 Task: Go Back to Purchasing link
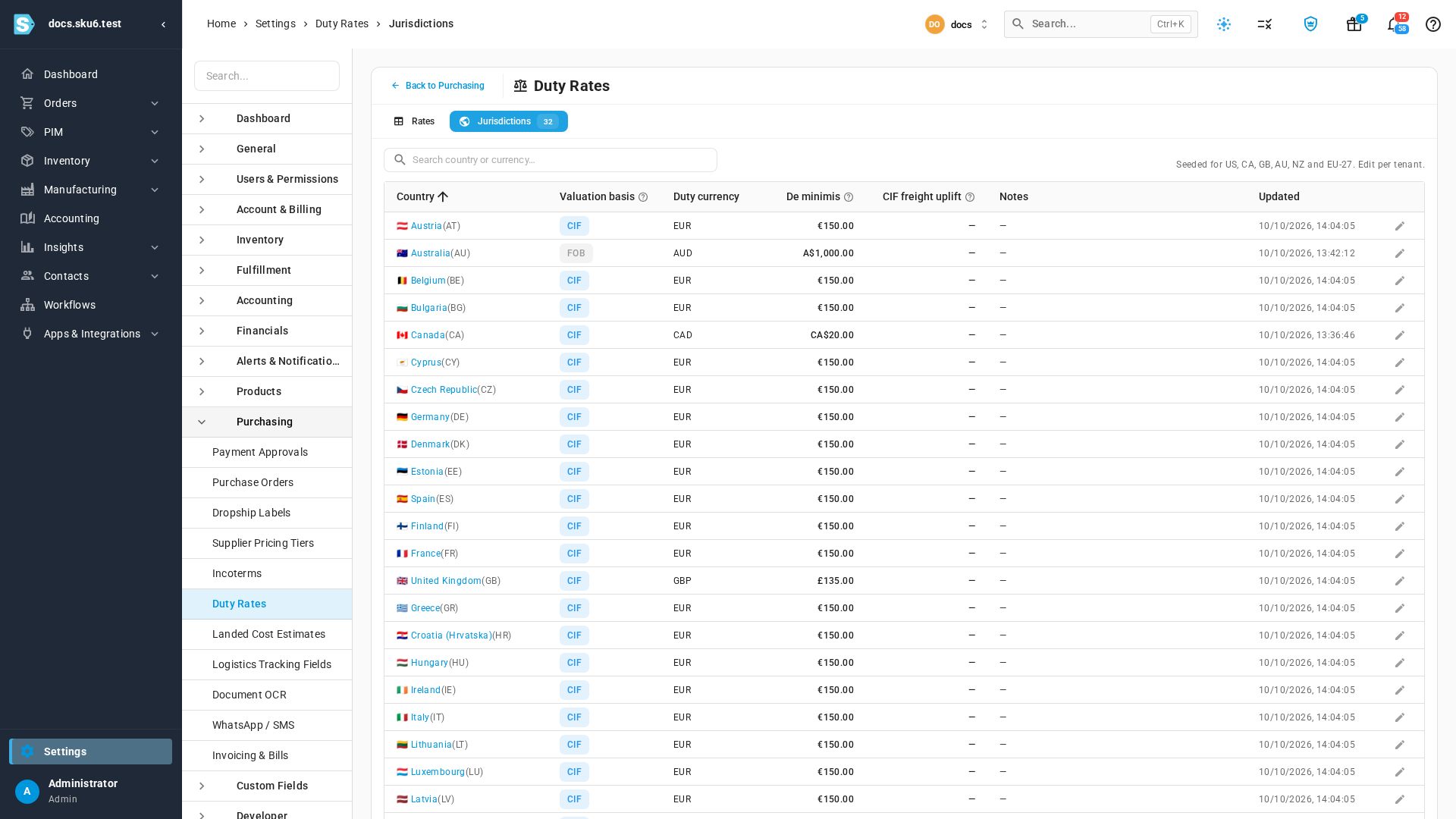point(438,86)
